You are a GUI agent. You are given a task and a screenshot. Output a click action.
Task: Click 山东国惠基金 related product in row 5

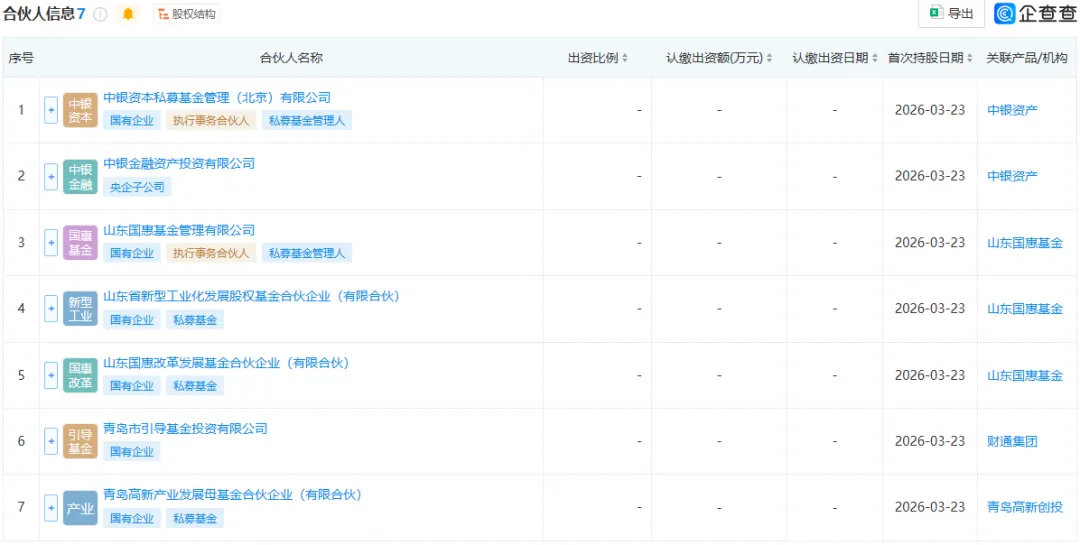point(1025,376)
